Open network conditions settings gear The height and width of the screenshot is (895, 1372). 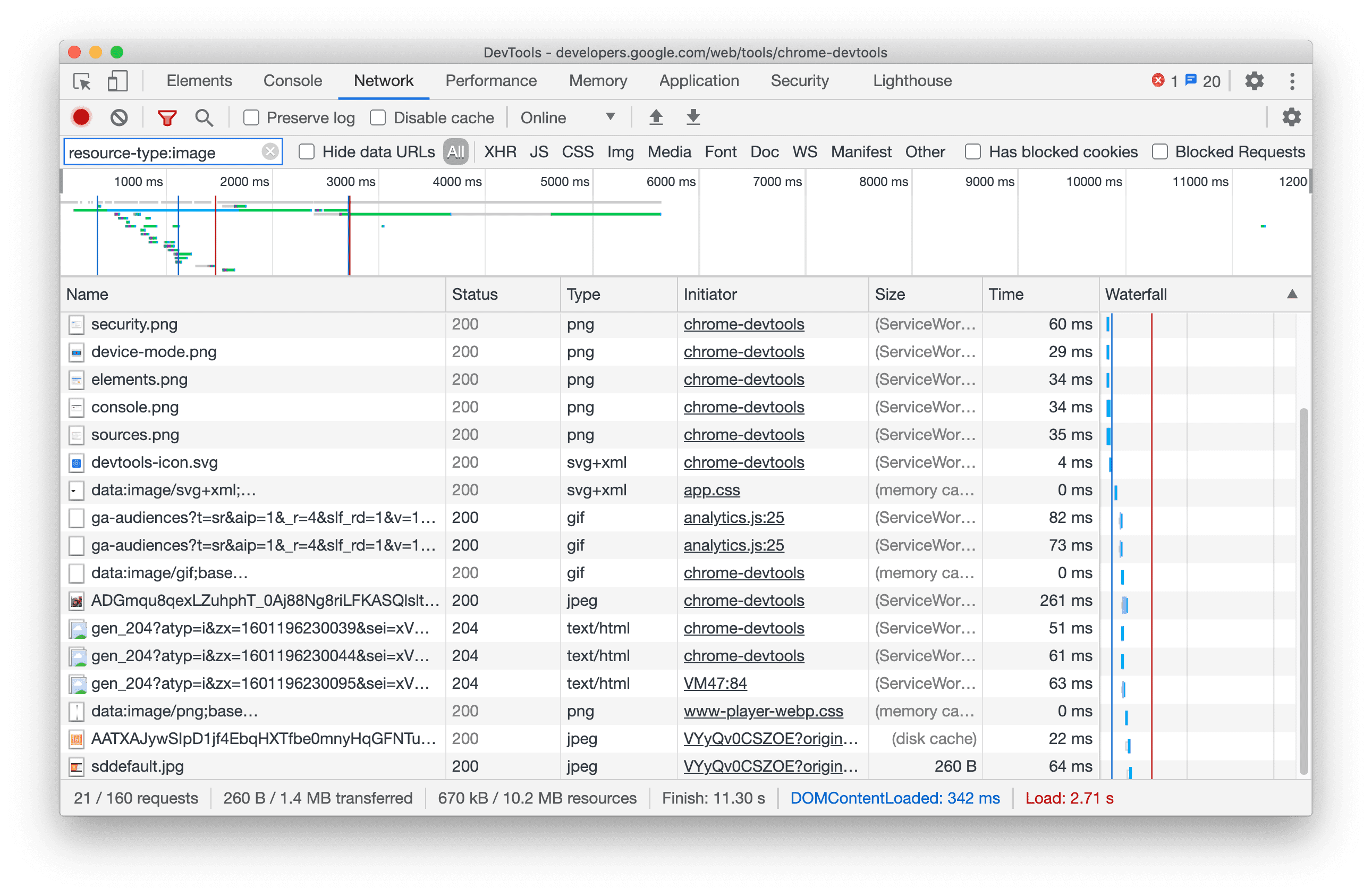coord(1291,117)
